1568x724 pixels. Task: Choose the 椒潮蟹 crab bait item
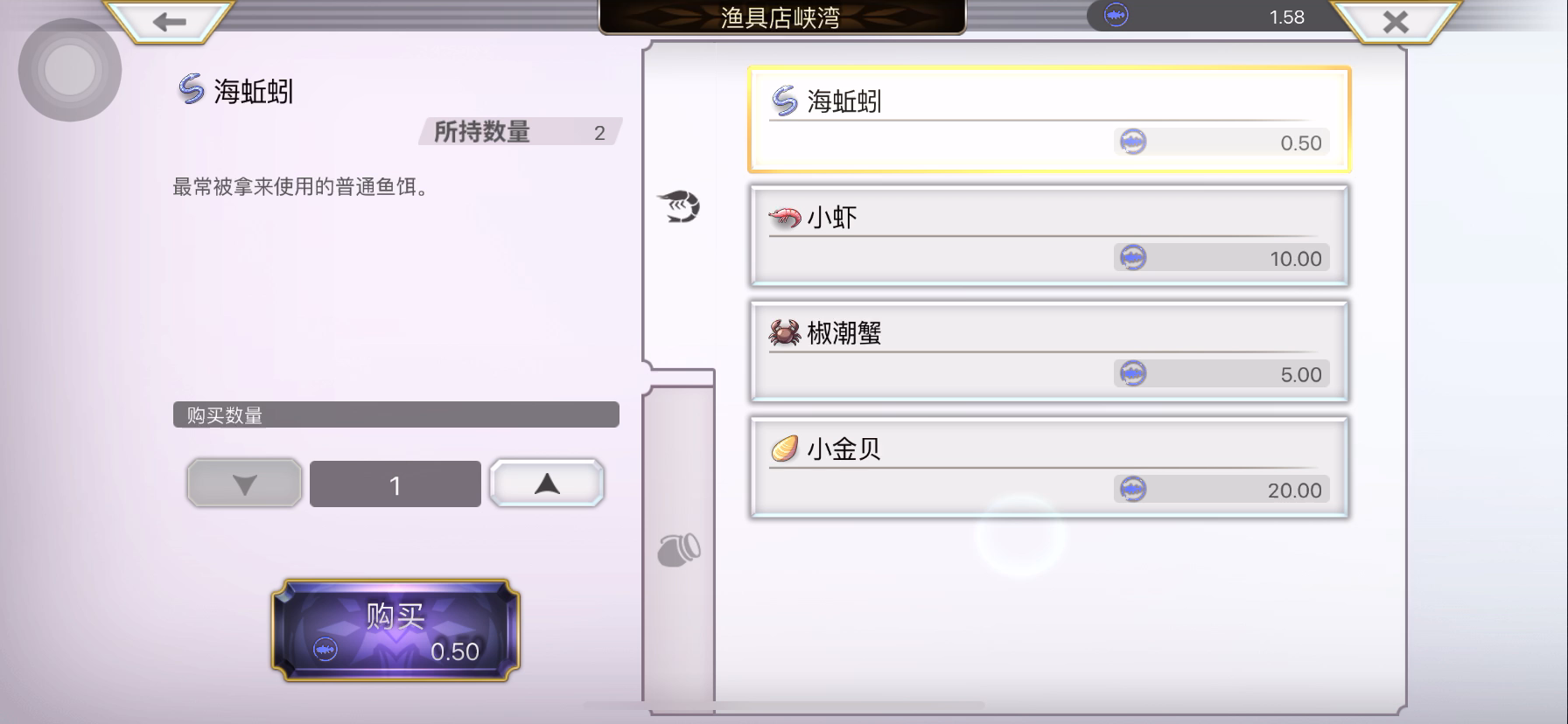coord(1049,352)
